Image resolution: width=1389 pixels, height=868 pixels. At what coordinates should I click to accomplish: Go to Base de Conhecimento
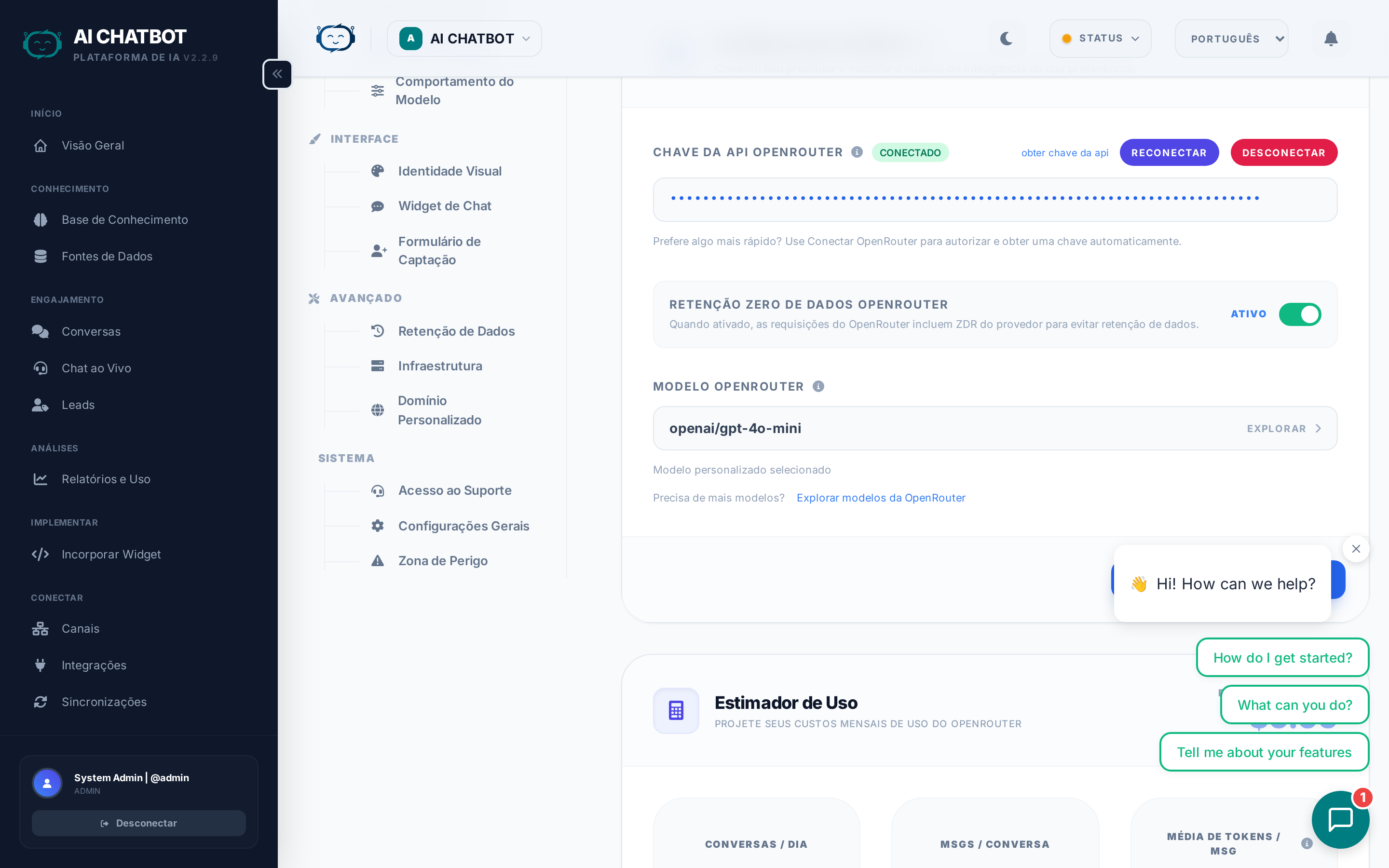click(x=124, y=220)
